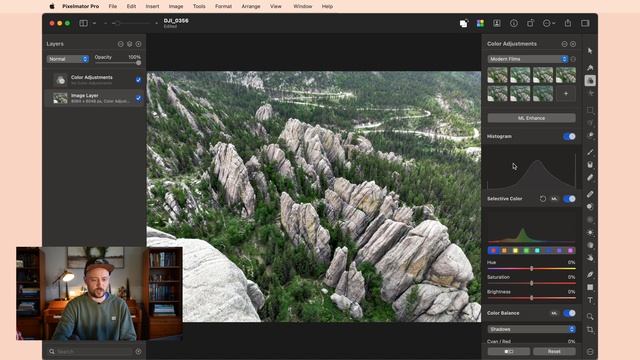Toggle Image Layer visibility checkbox
Image resolution: width=640 pixels, height=360 pixels.
click(x=138, y=98)
